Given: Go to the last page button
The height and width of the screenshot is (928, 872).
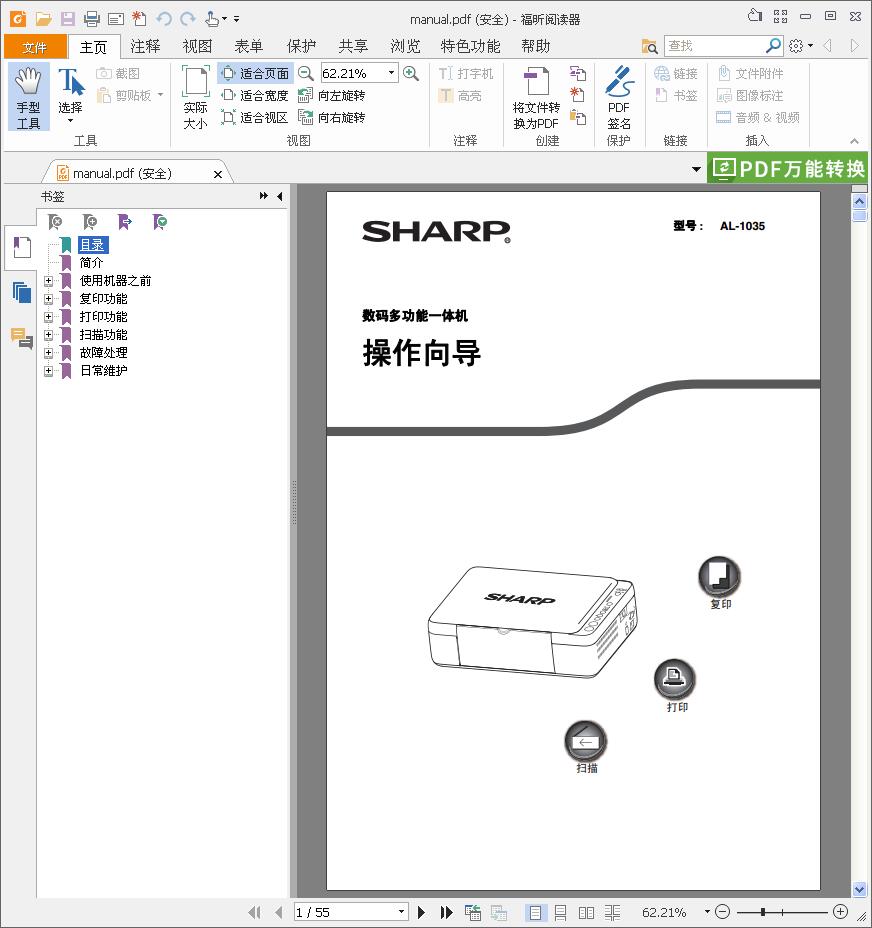Looking at the screenshot, I should click(x=447, y=912).
